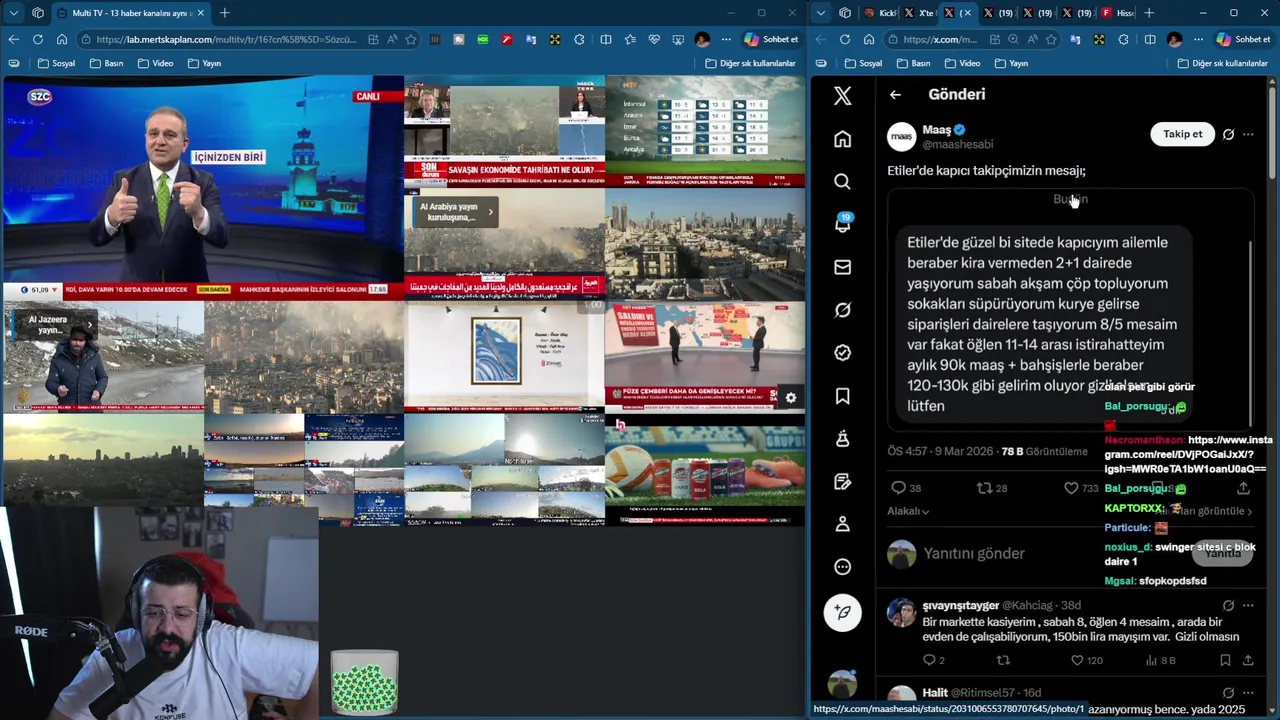Image resolution: width=1280 pixels, height=720 pixels.
Task: Expand the Al Arabiya yayın kuruluşuna chevron
Action: pos(490,212)
